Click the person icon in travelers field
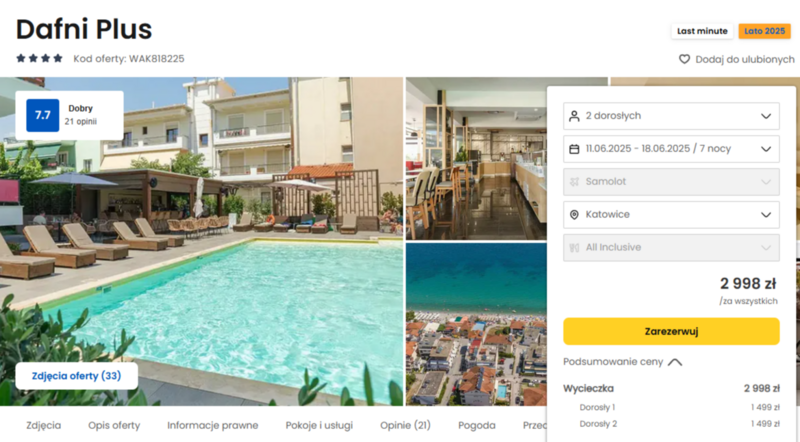 (x=574, y=116)
